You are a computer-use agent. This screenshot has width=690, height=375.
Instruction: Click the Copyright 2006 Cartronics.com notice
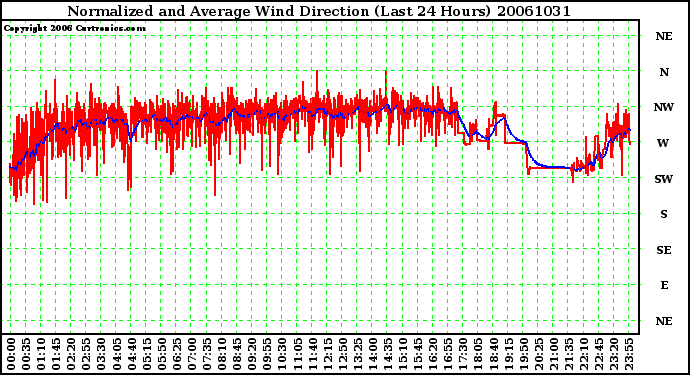[x=75, y=29]
